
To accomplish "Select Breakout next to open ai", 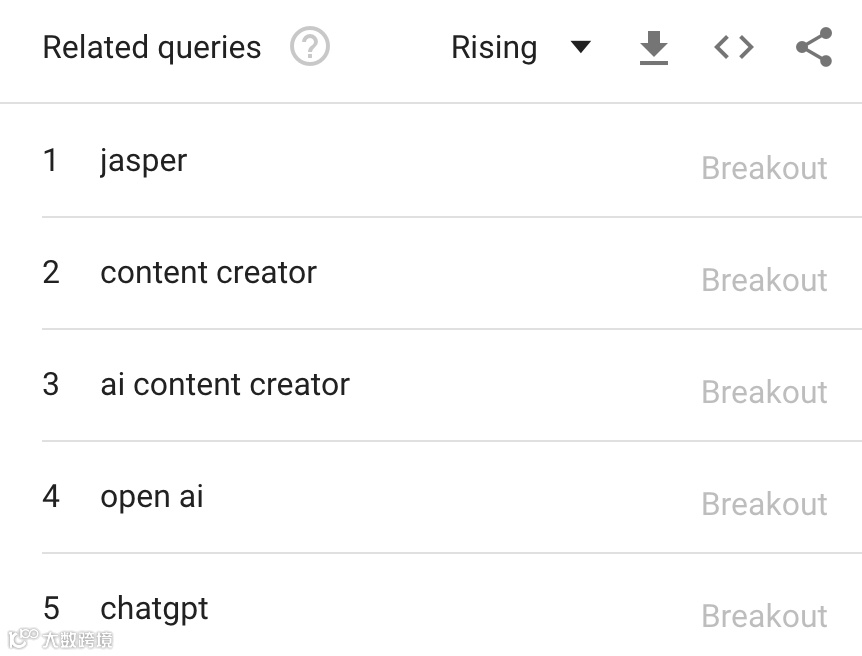I will point(764,504).
